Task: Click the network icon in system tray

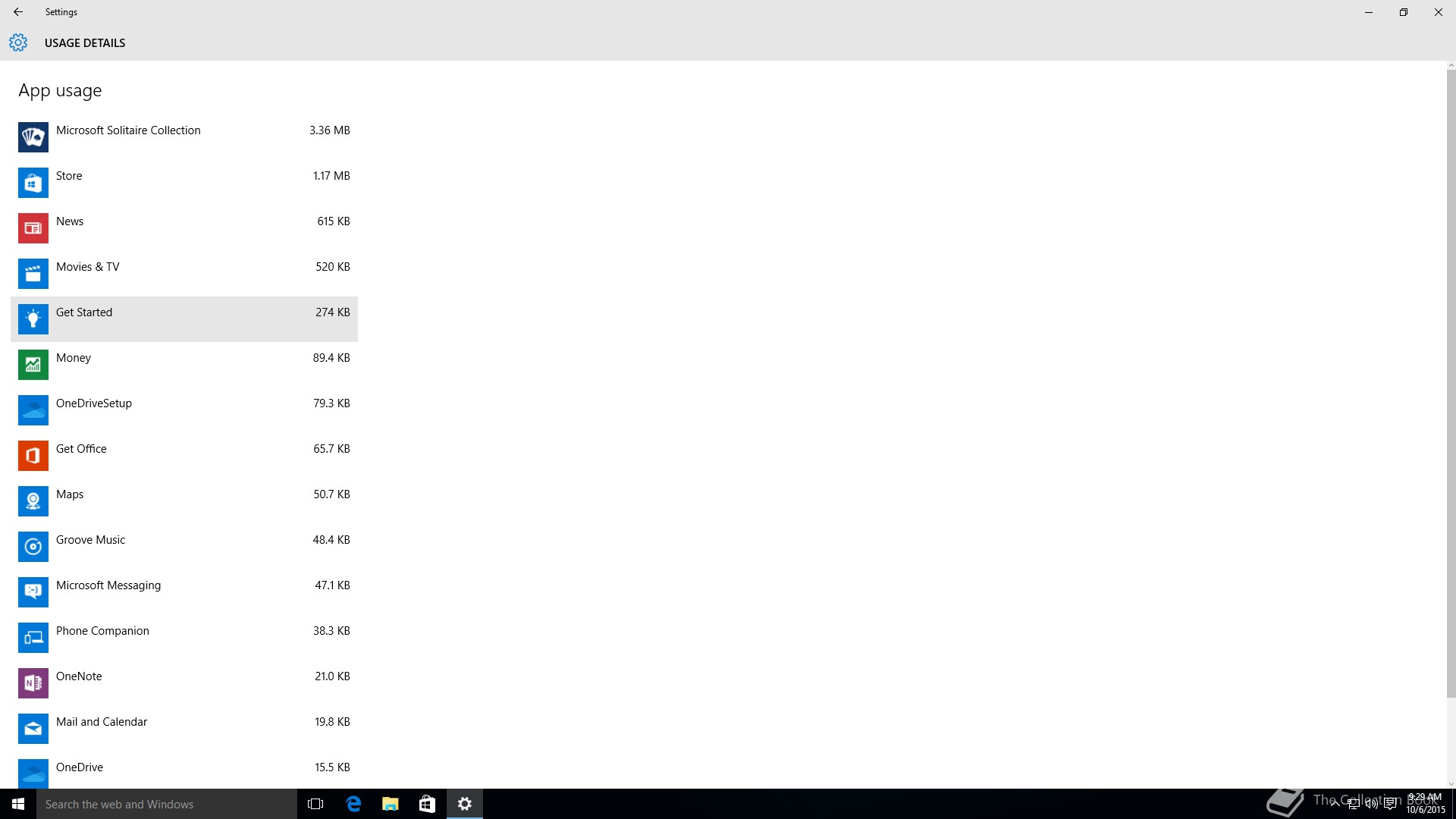Action: [1354, 804]
